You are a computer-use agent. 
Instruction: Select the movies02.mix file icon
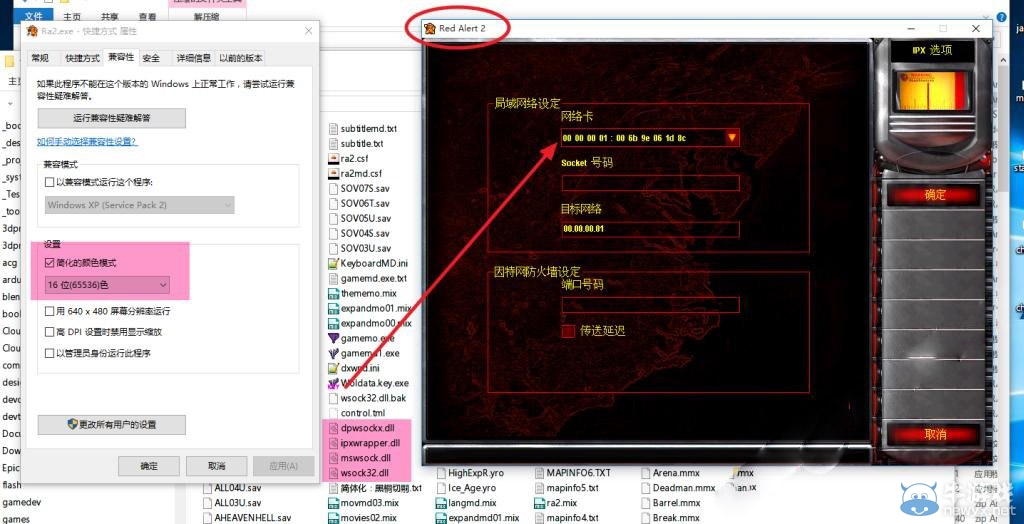pyautogui.click(x=333, y=518)
